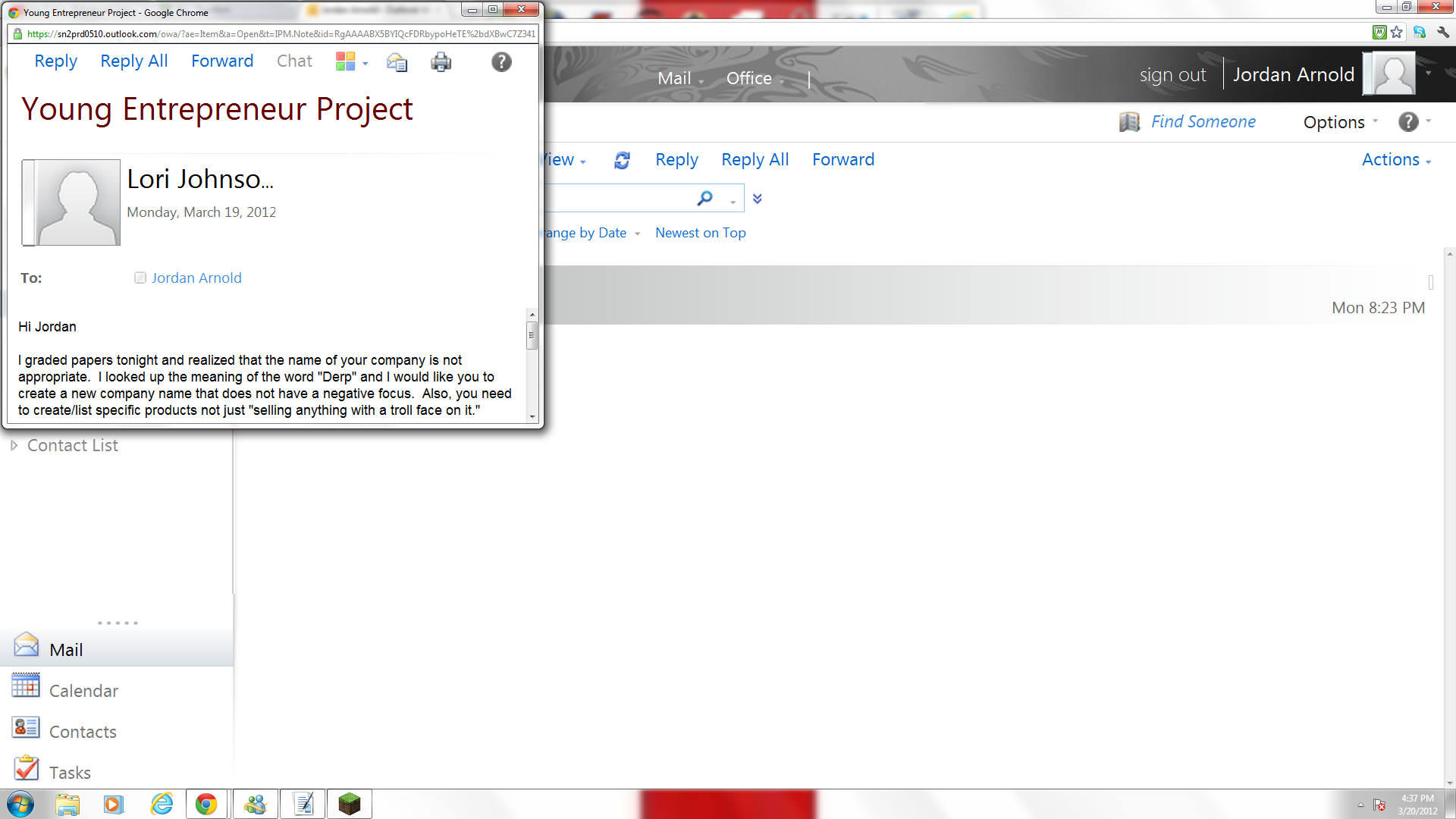This screenshot has width=1456, height=819.
Task: Click the Newest on Top sort link
Action: click(700, 233)
